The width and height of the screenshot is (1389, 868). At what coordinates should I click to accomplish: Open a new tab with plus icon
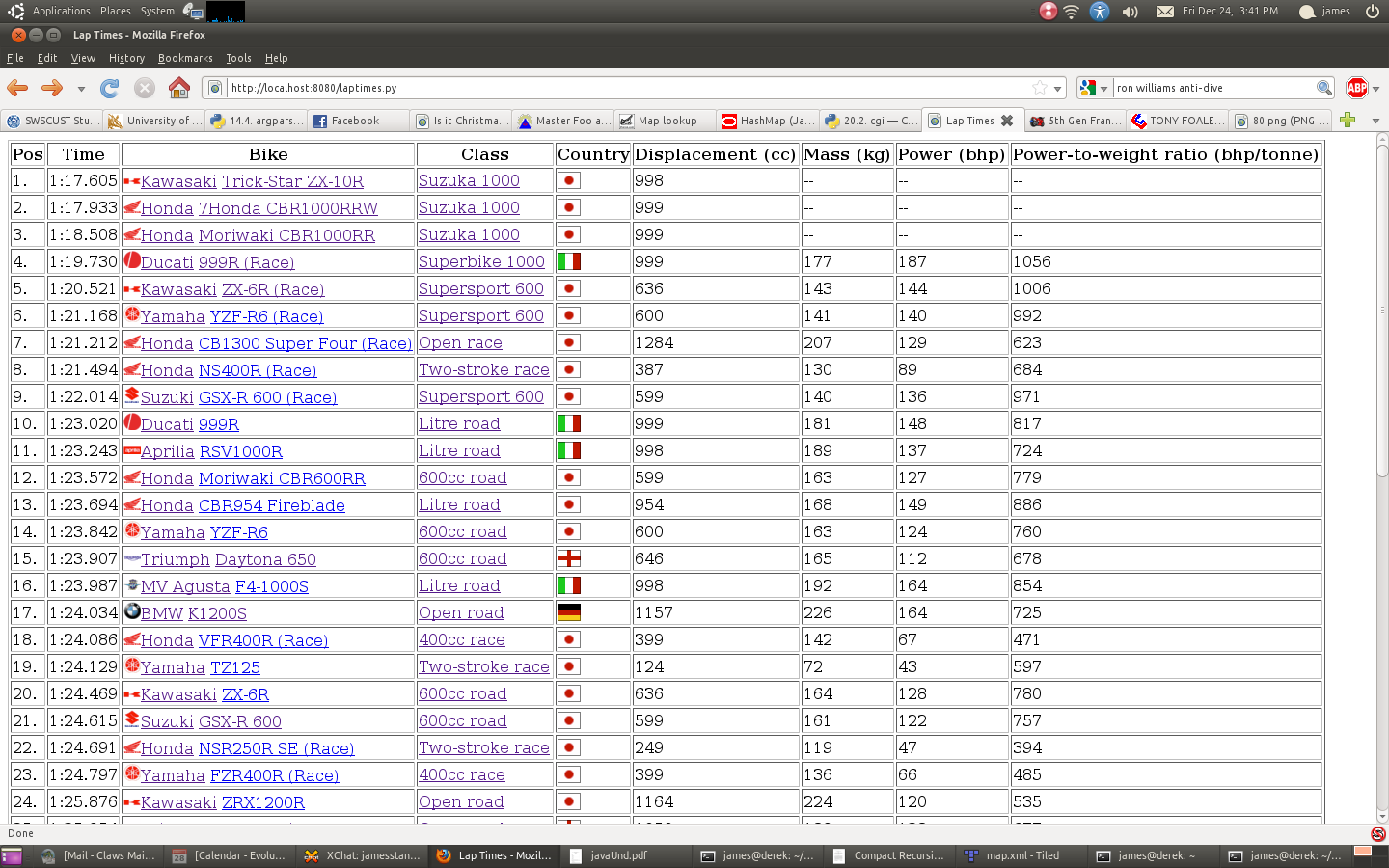tap(1348, 120)
